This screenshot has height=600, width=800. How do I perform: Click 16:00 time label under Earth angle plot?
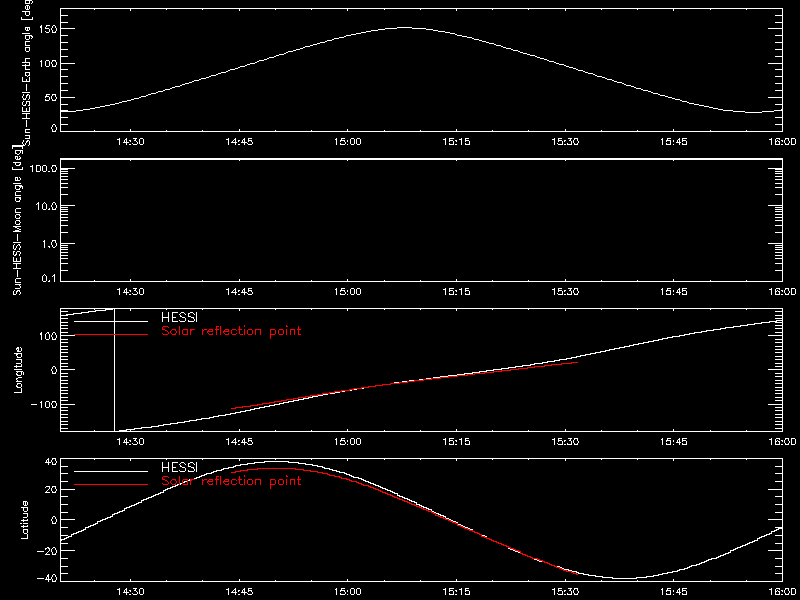pyautogui.click(x=782, y=142)
